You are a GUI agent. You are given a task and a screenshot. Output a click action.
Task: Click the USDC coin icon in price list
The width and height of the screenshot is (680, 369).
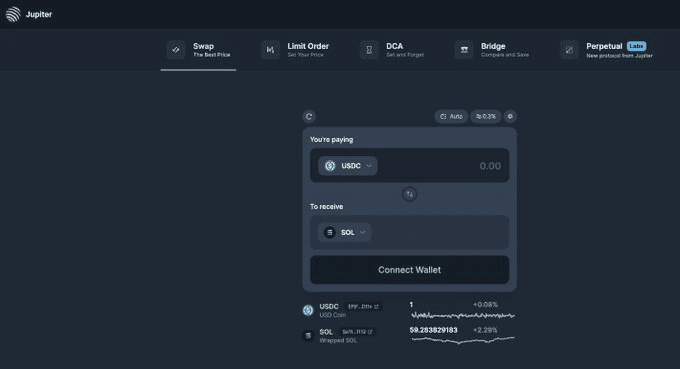[x=308, y=310]
